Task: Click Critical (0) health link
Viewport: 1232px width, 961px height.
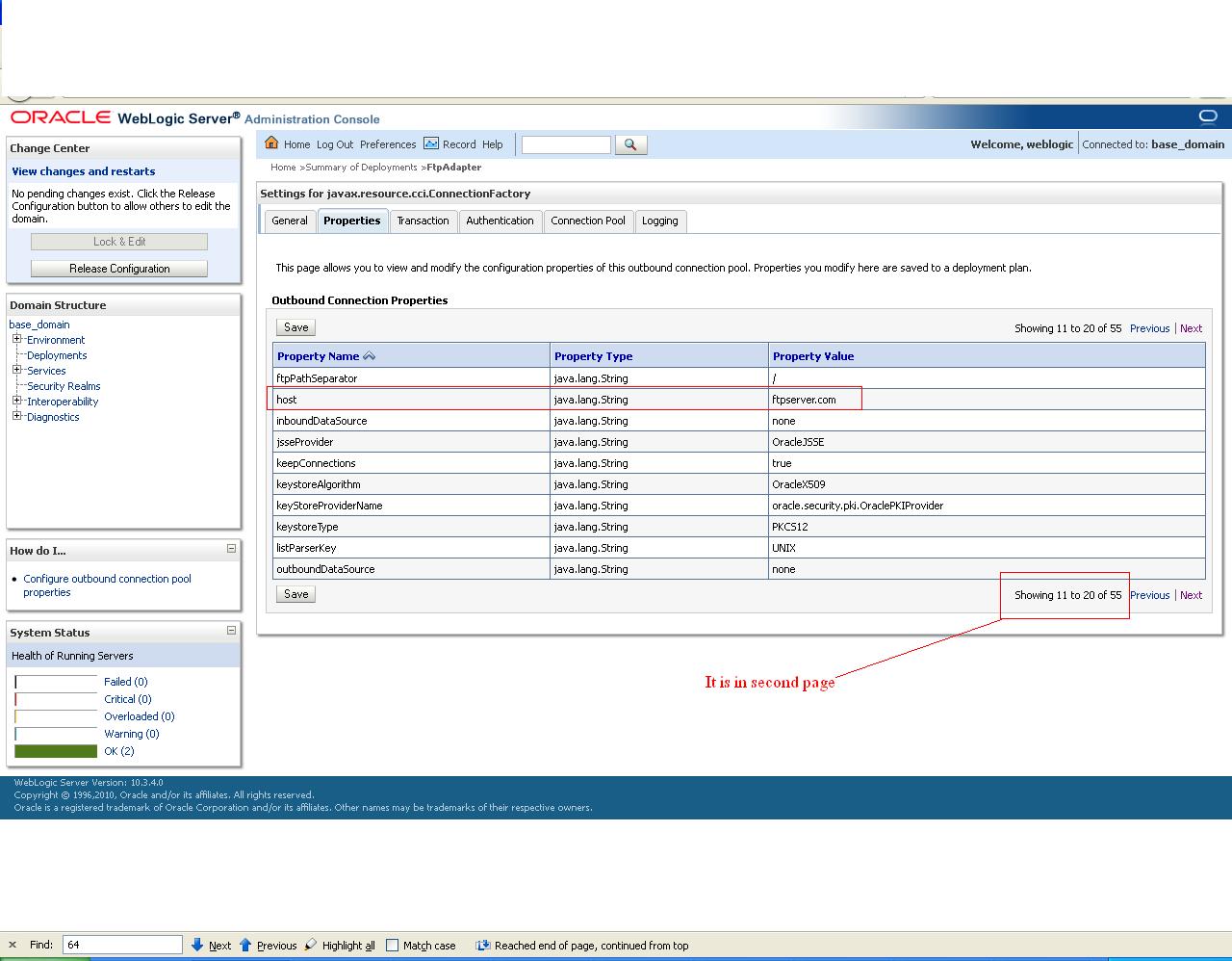Action: click(127, 699)
